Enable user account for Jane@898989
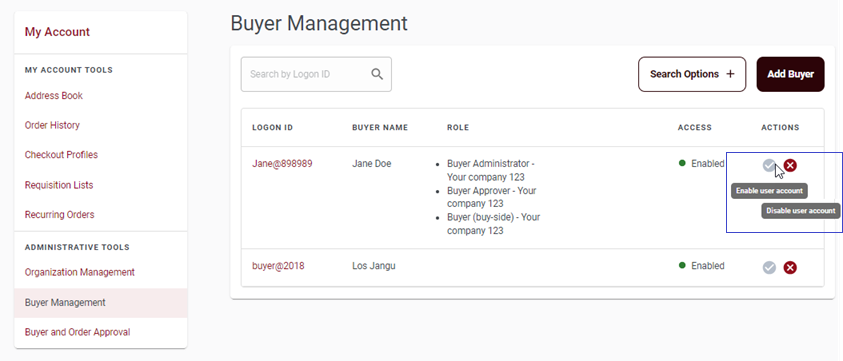 (769, 165)
